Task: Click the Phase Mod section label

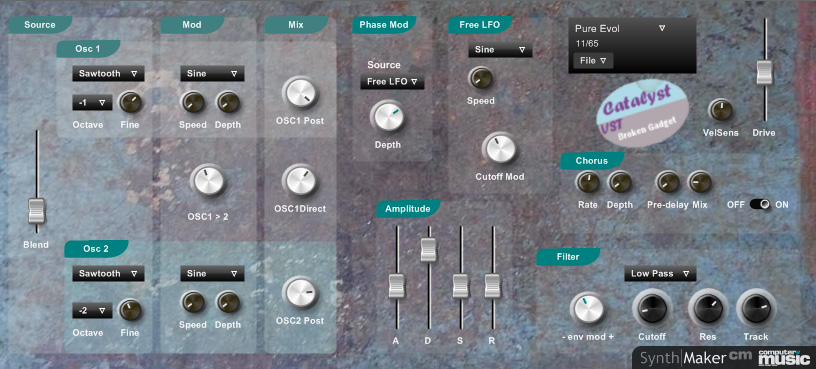Action: (384, 25)
